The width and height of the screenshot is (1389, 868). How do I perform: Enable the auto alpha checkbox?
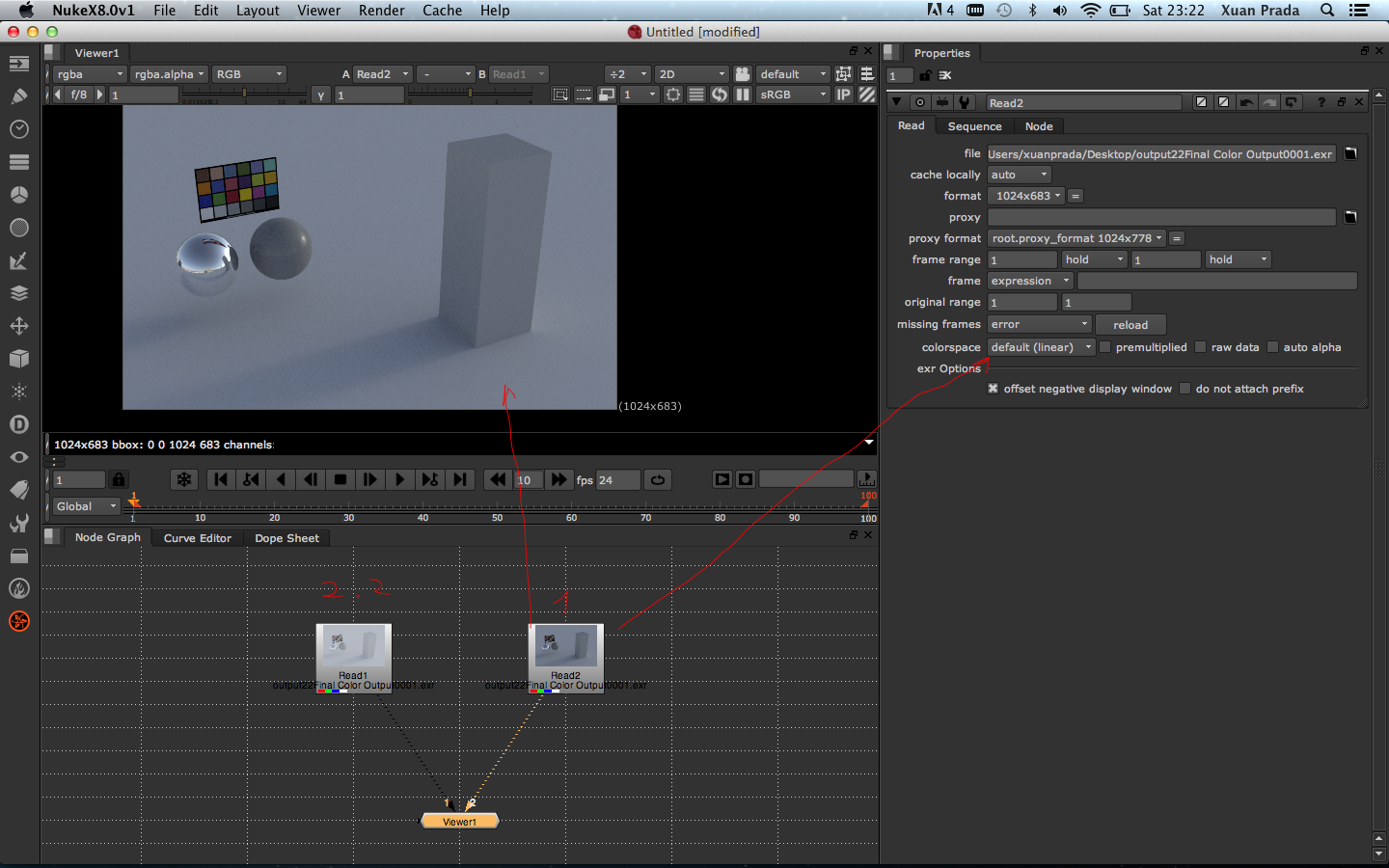[1273, 347]
